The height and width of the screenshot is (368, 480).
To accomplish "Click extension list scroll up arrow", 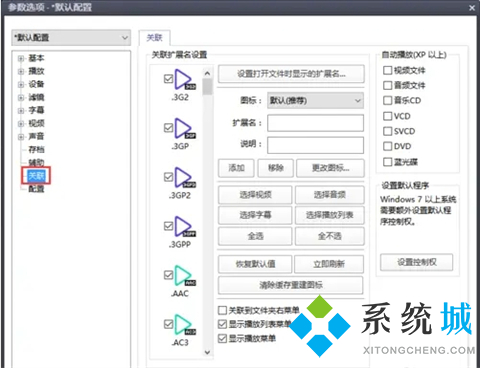I will (207, 73).
